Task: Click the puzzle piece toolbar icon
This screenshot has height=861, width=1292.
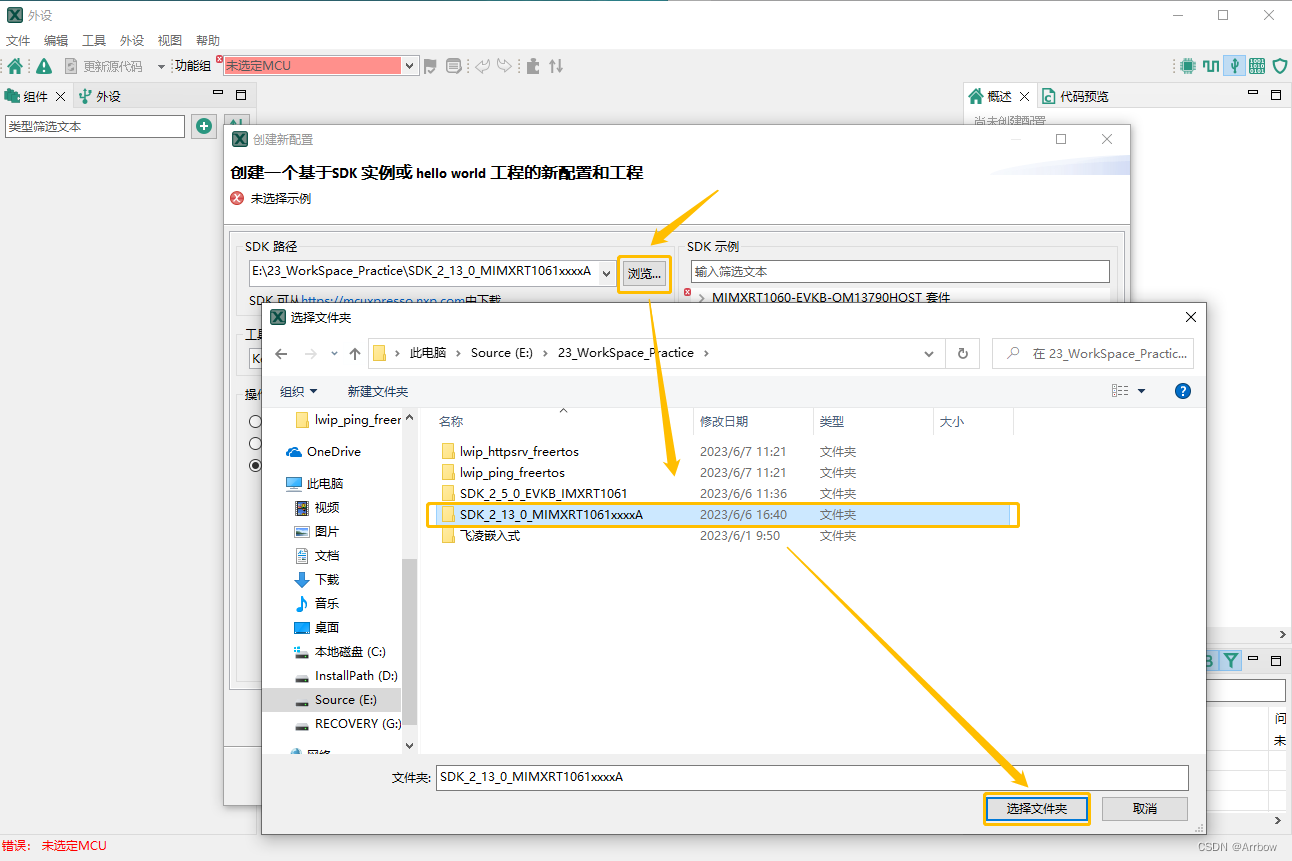Action: click(x=533, y=66)
